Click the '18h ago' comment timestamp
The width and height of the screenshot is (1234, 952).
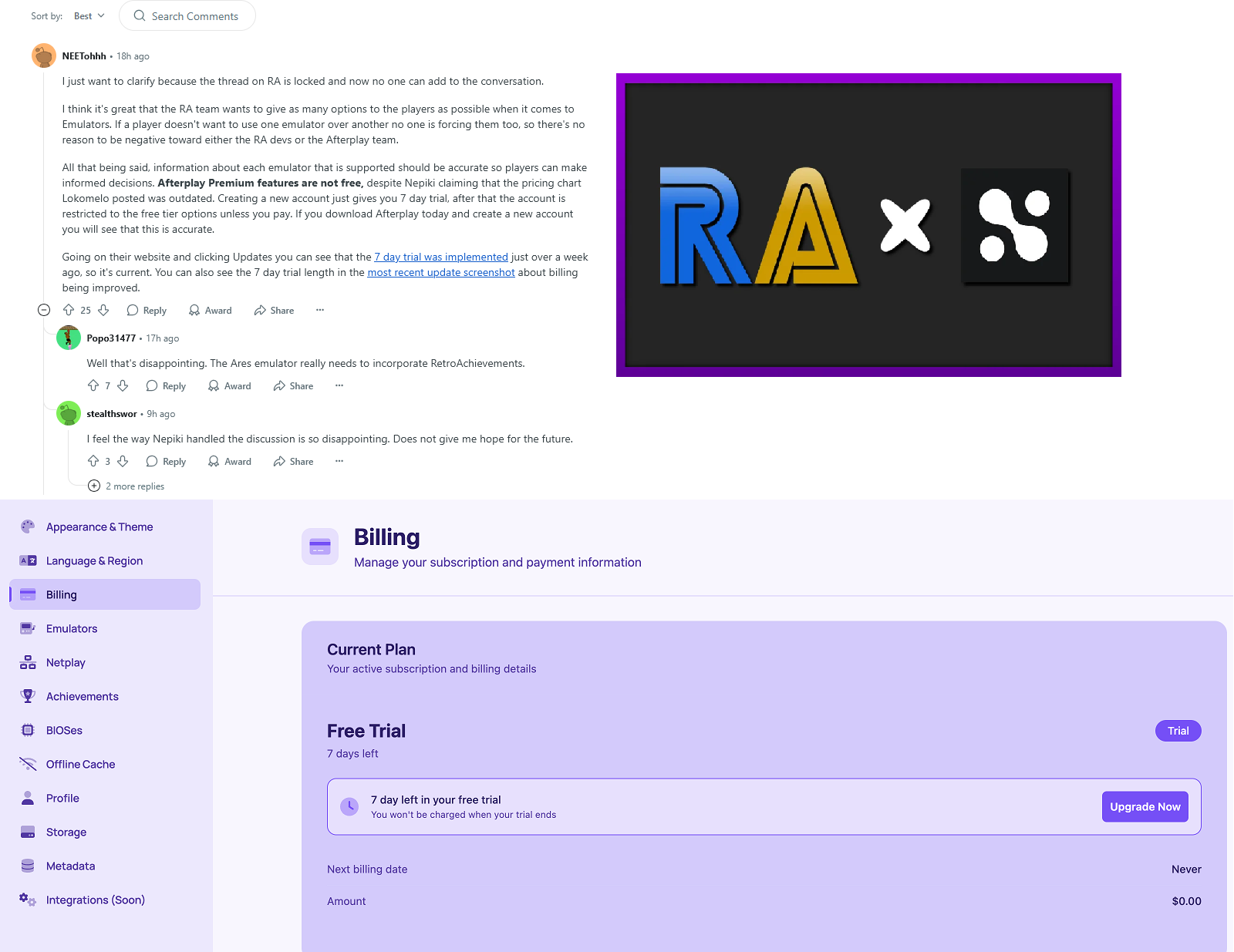pos(133,56)
